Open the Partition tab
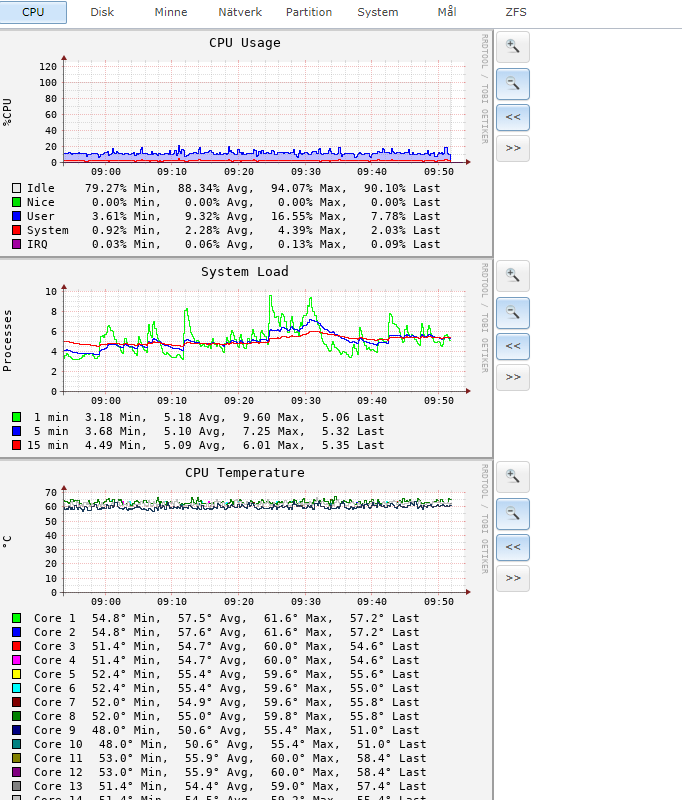Screen dimensions: 682x800 309,12
